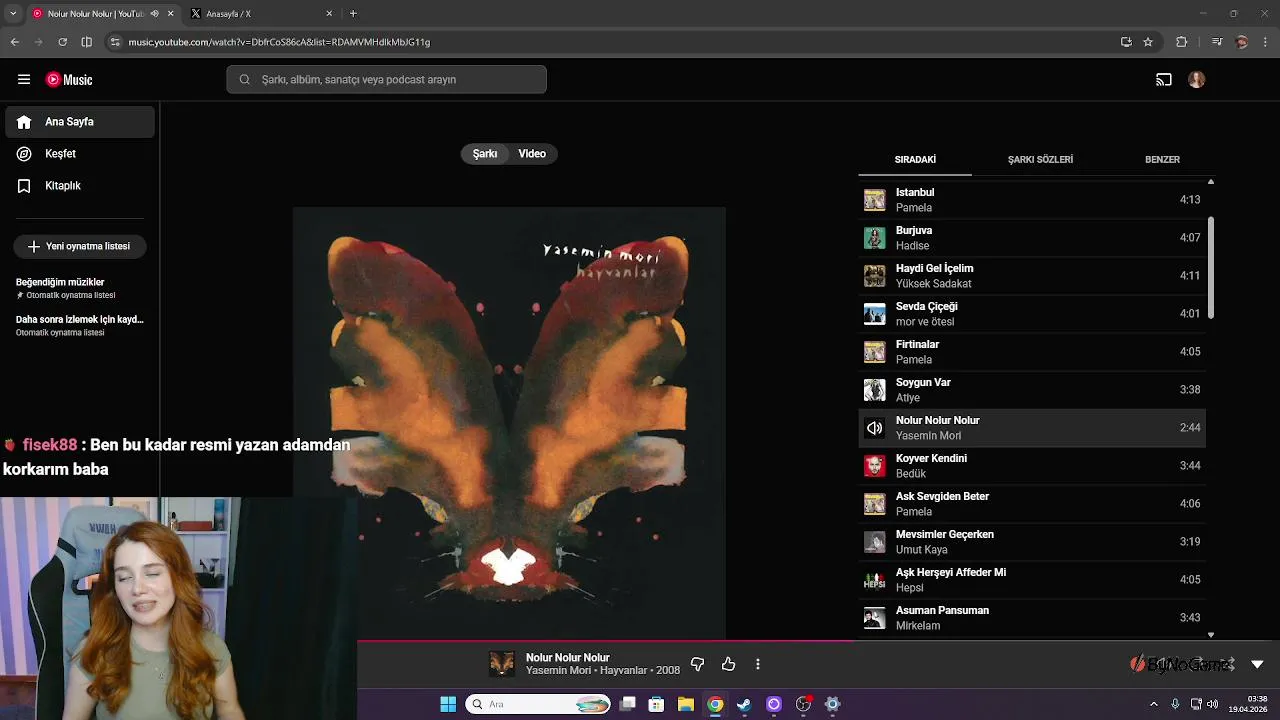Click the Kitaplık library icon
Screen dimensions: 1280x720
click(x=24, y=186)
